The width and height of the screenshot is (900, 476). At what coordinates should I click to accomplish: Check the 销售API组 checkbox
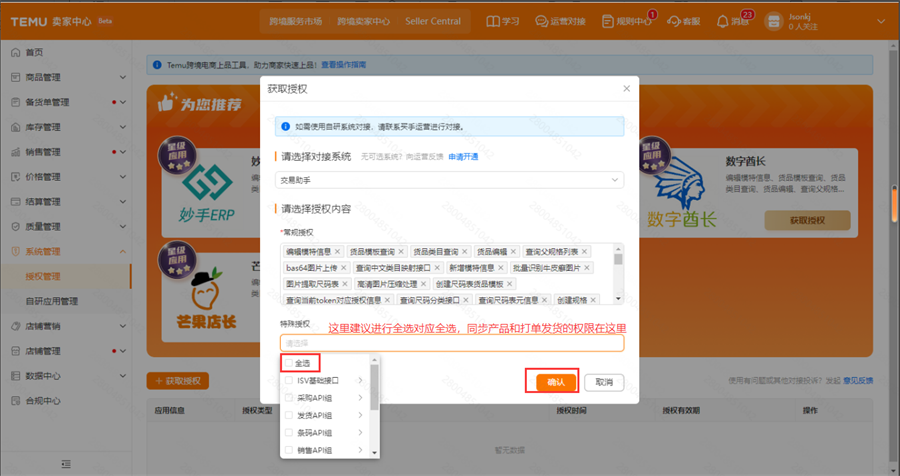[289, 450]
